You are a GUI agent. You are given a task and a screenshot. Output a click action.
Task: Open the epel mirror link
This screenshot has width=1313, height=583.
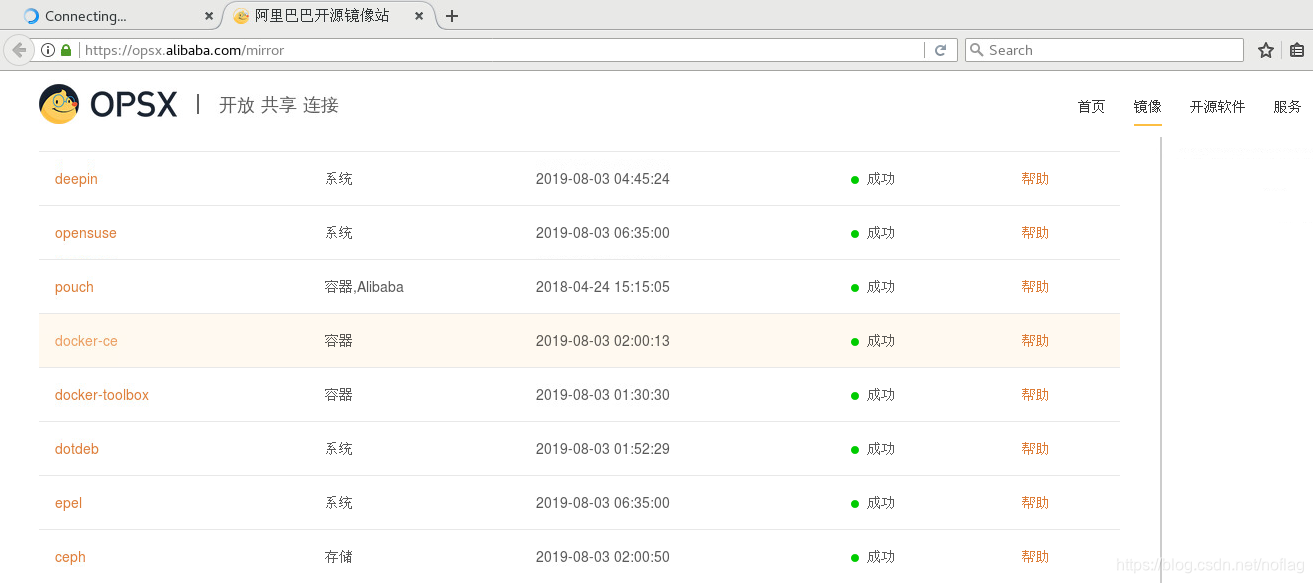point(68,503)
